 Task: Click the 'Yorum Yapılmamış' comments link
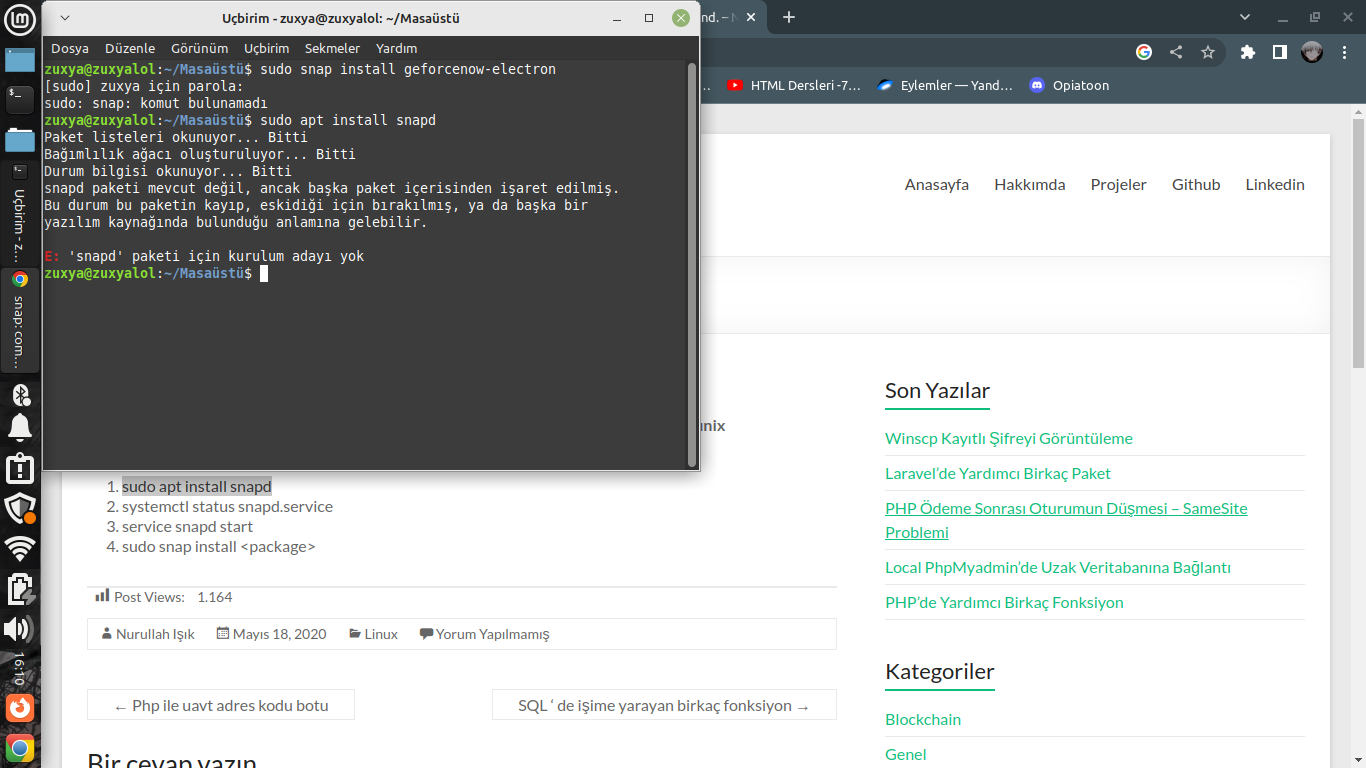(492, 634)
